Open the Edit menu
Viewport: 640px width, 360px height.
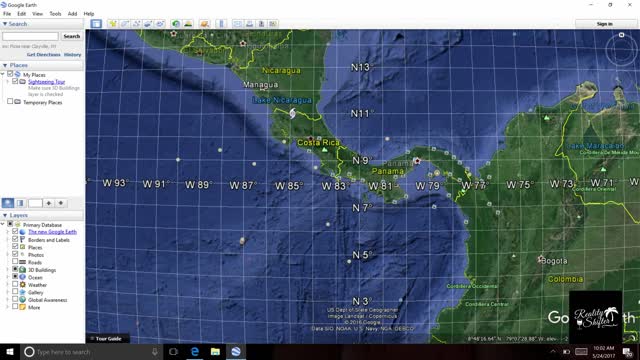click(22, 13)
